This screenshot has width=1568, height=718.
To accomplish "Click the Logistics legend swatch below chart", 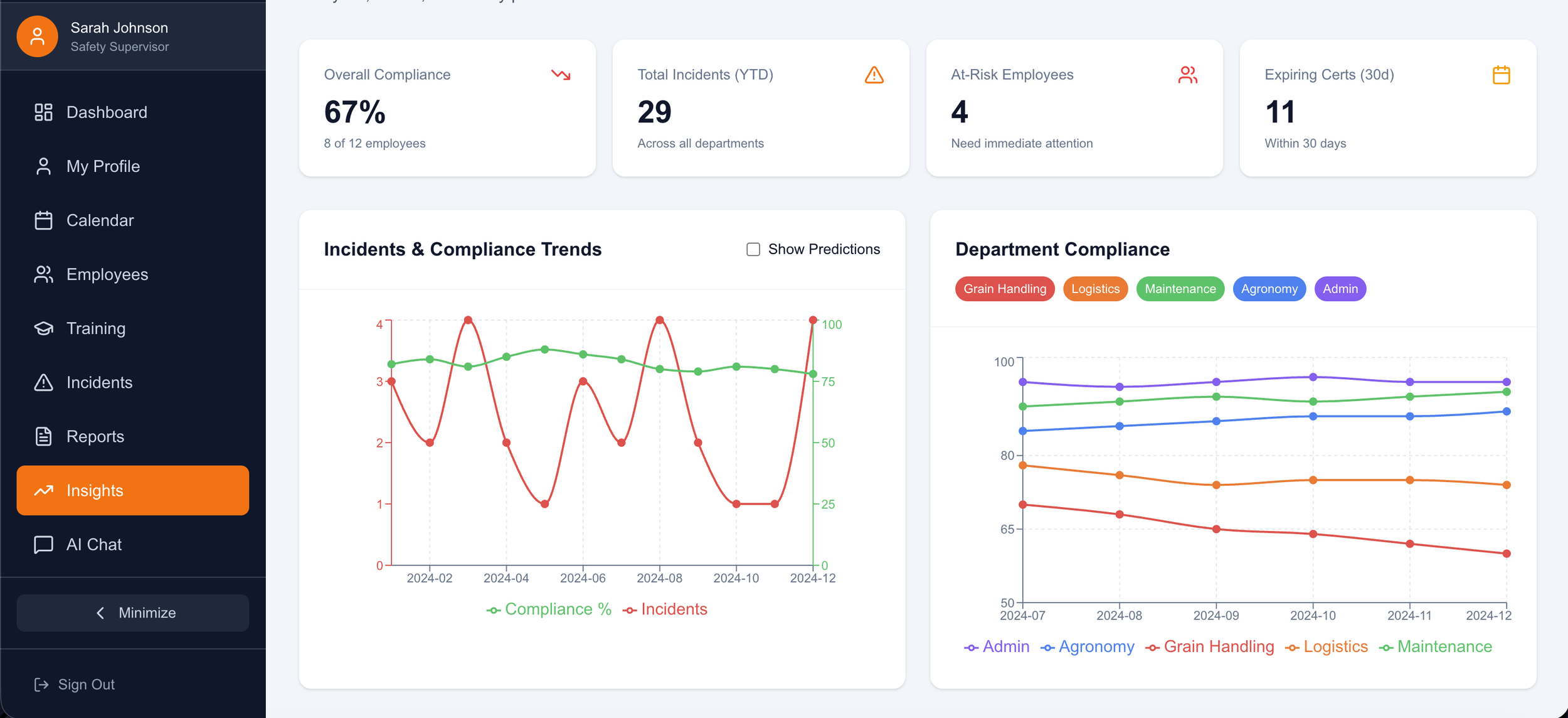I will (1292, 648).
